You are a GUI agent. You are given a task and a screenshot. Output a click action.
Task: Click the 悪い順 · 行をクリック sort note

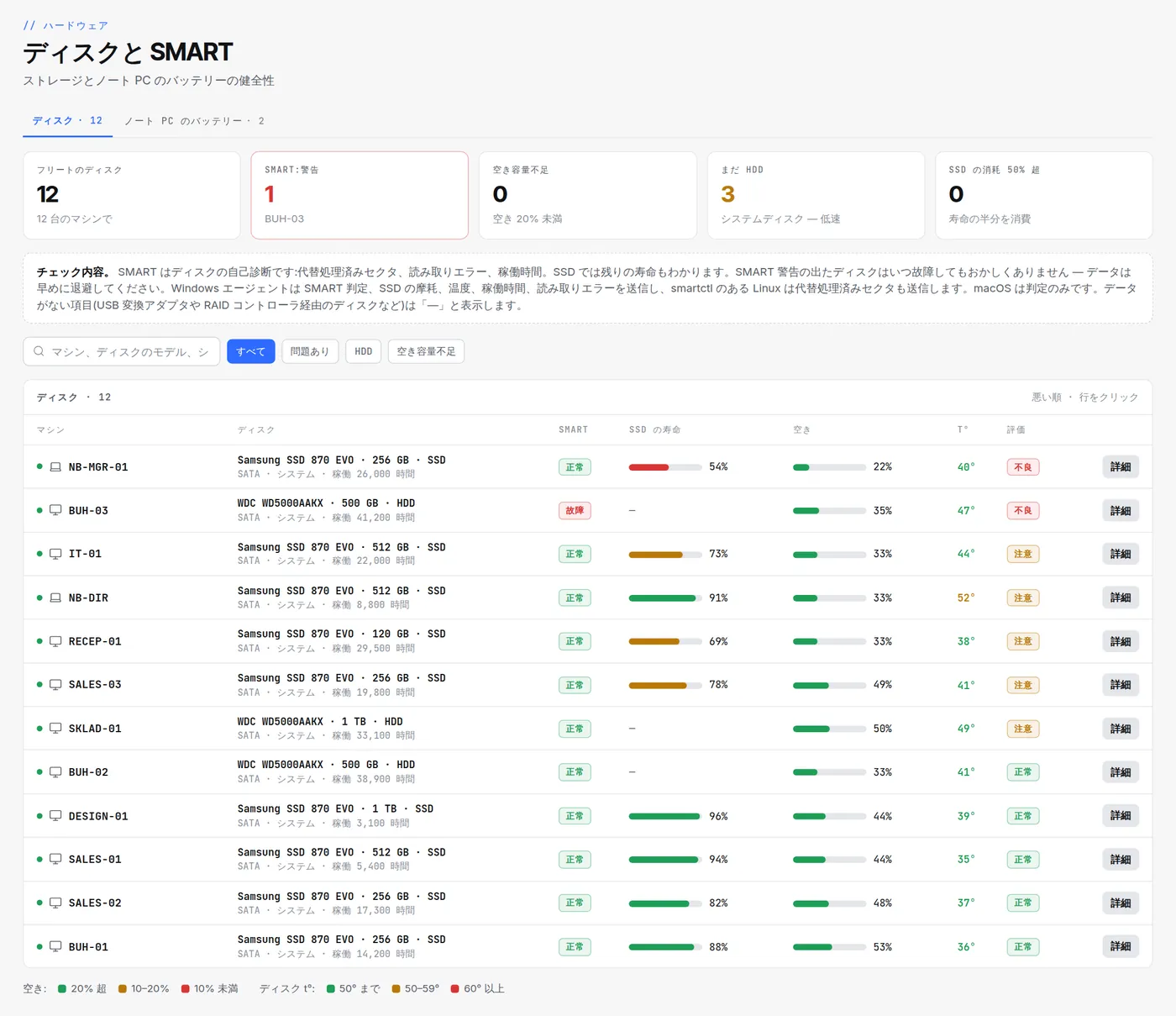tap(1085, 397)
